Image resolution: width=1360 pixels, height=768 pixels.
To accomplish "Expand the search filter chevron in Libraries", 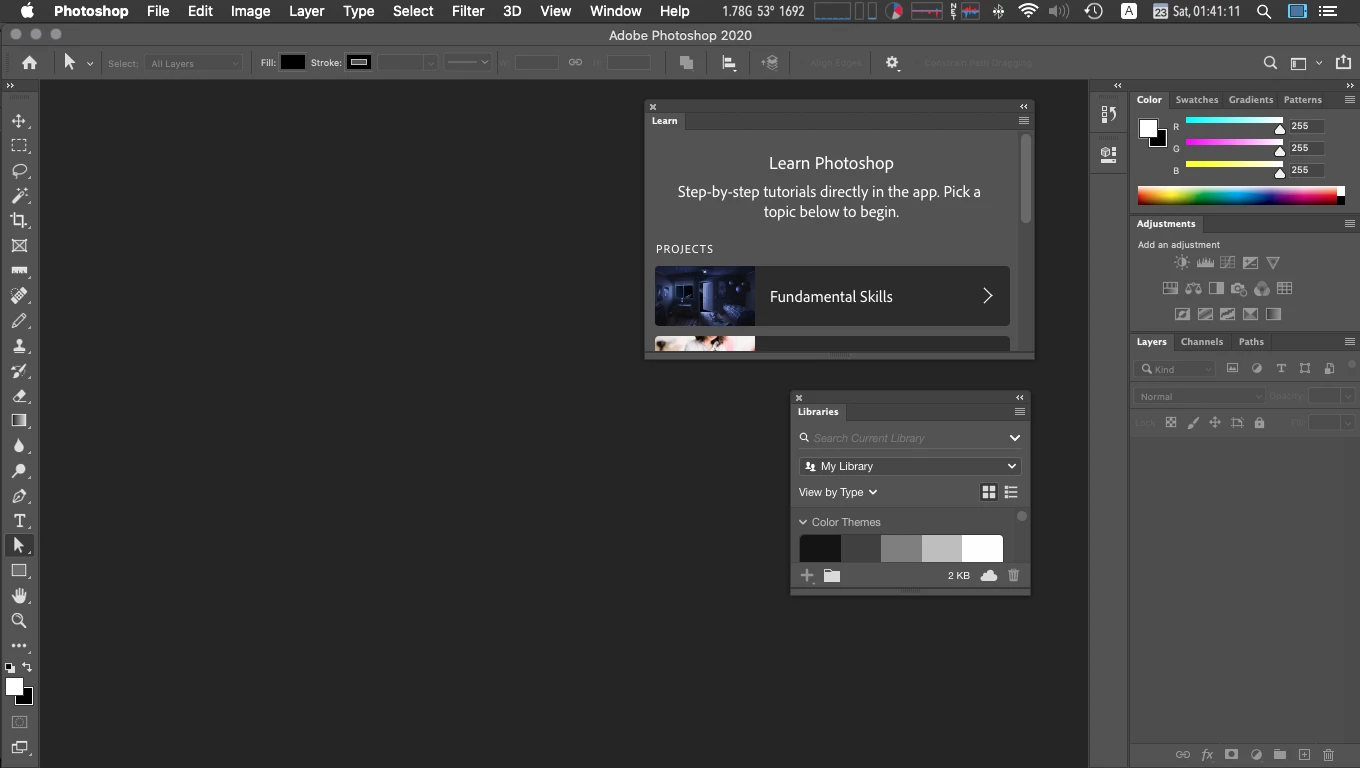I will click(x=1015, y=438).
